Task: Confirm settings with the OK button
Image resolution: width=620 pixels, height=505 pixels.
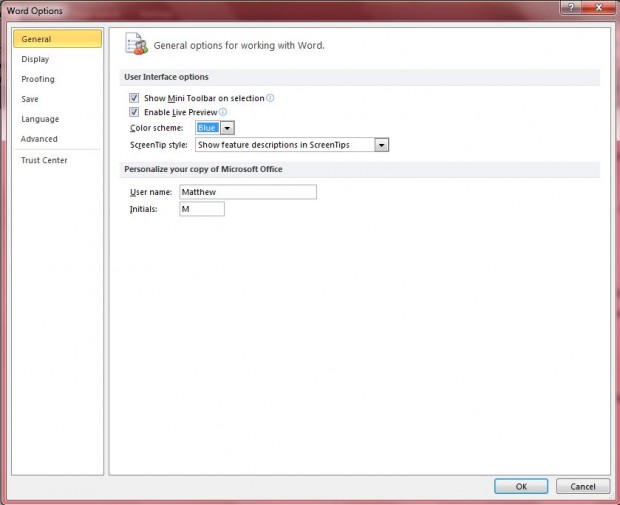Action: point(521,486)
